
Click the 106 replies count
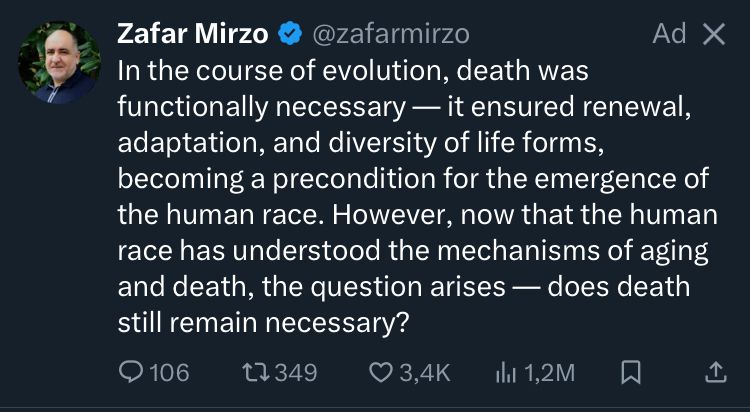[169, 373]
